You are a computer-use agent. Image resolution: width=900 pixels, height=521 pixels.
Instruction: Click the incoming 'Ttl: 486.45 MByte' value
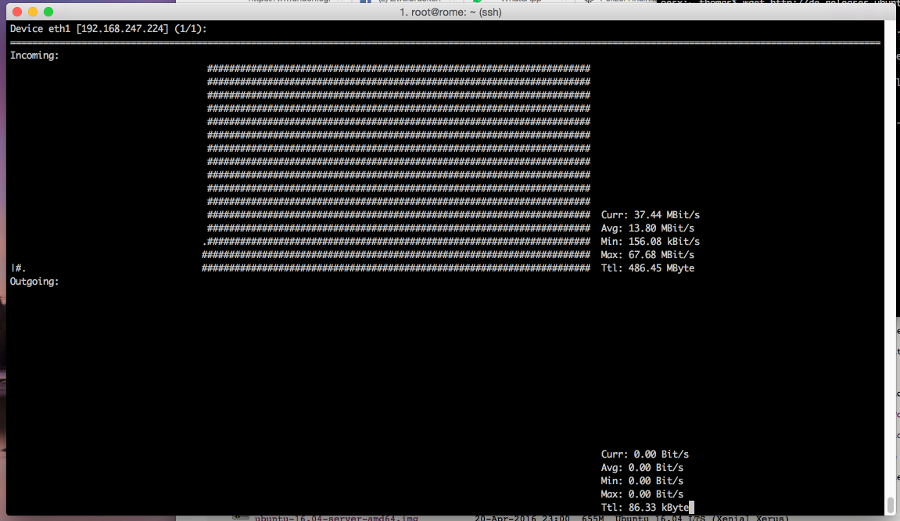[647, 268]
